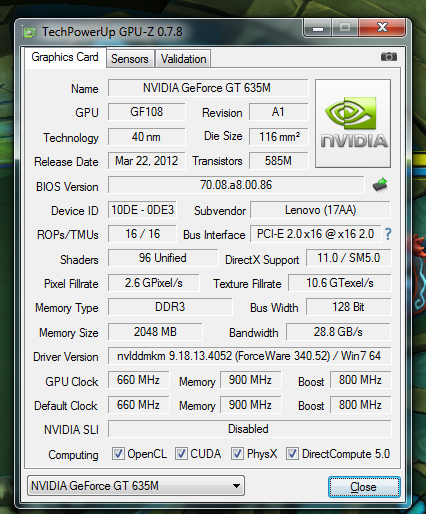Click the Revision field A1
The height and width of the screenshot is (514, 426).
(278, 112)
